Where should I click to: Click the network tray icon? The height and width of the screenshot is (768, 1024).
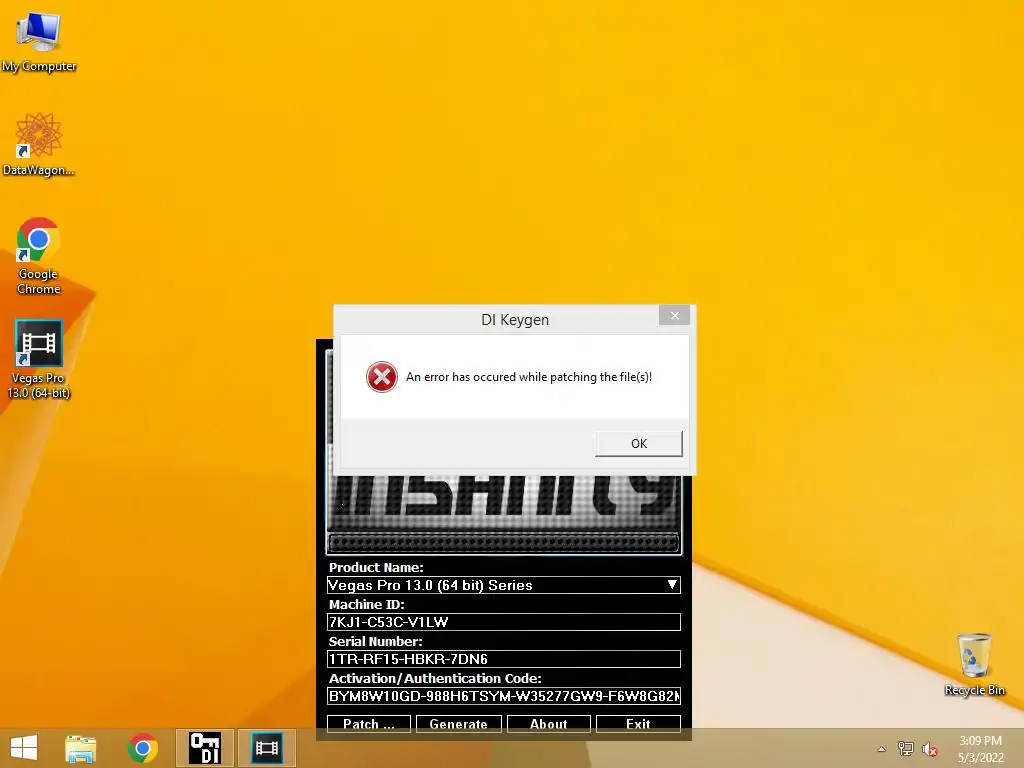coord(905,749)
